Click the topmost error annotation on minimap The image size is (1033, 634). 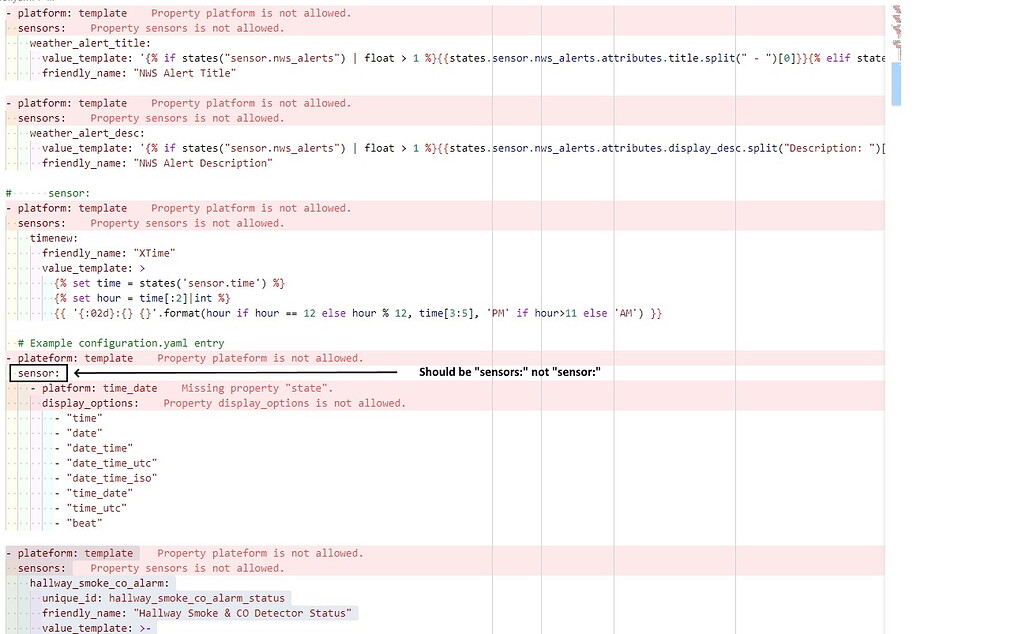[898, 6]
